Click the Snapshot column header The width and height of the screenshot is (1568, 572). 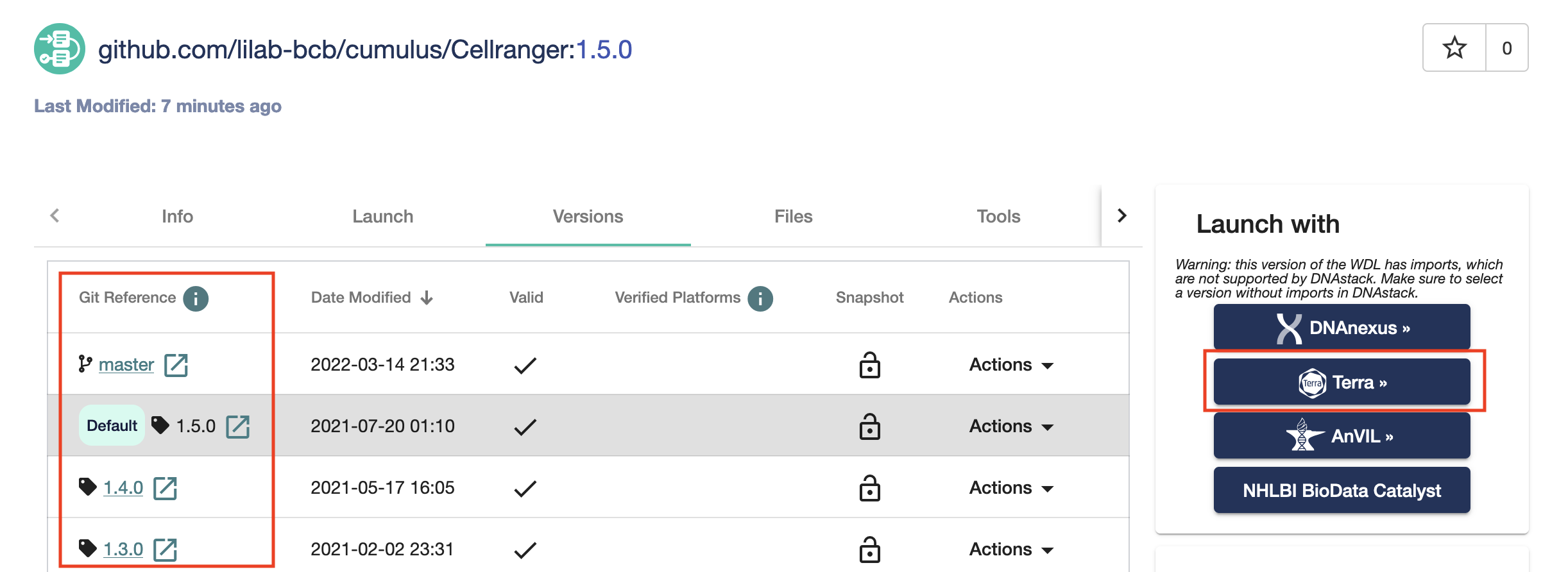pyautogui.click(x=869, y=298)
